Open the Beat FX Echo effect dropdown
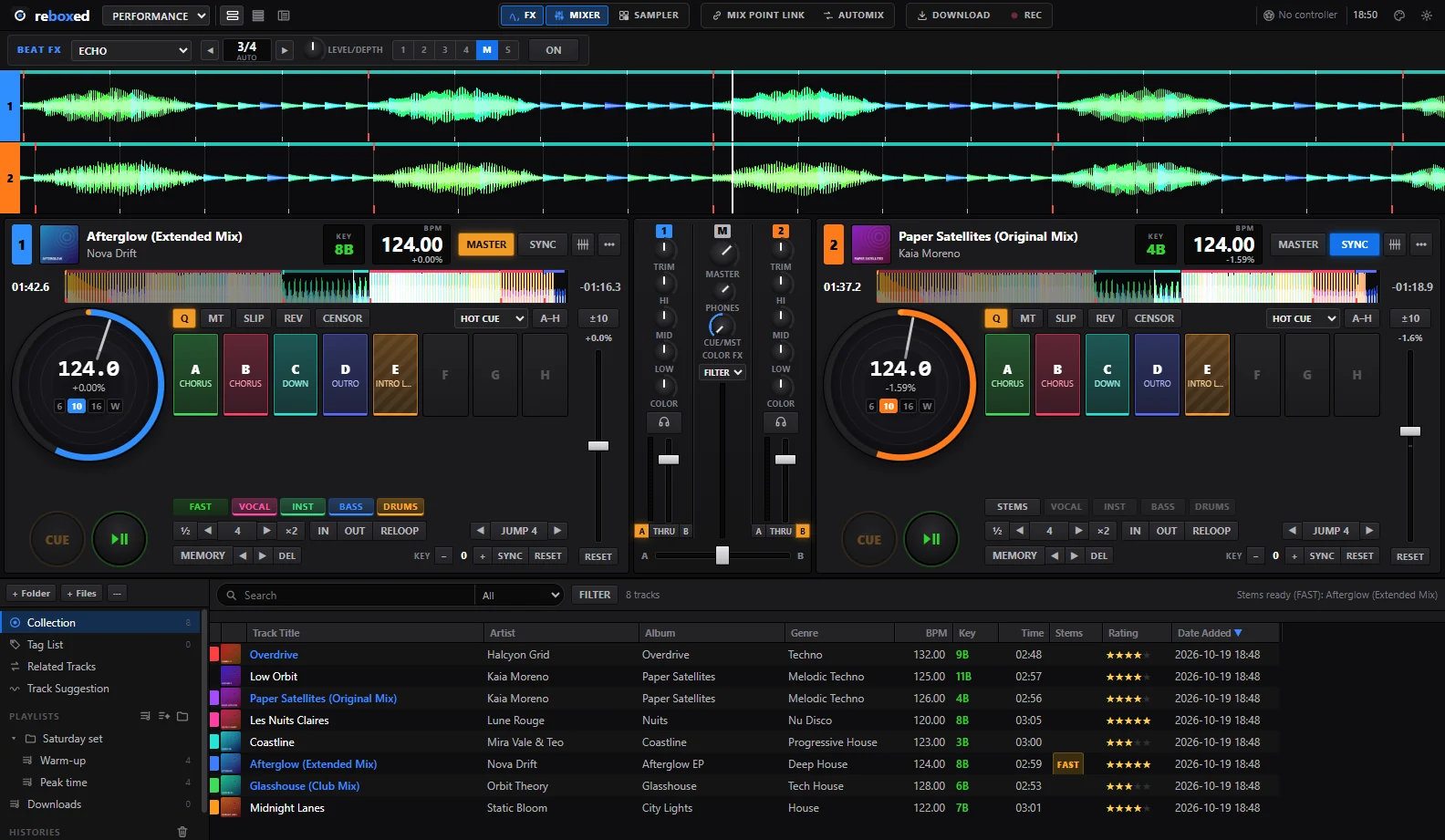 pos(132,50)
